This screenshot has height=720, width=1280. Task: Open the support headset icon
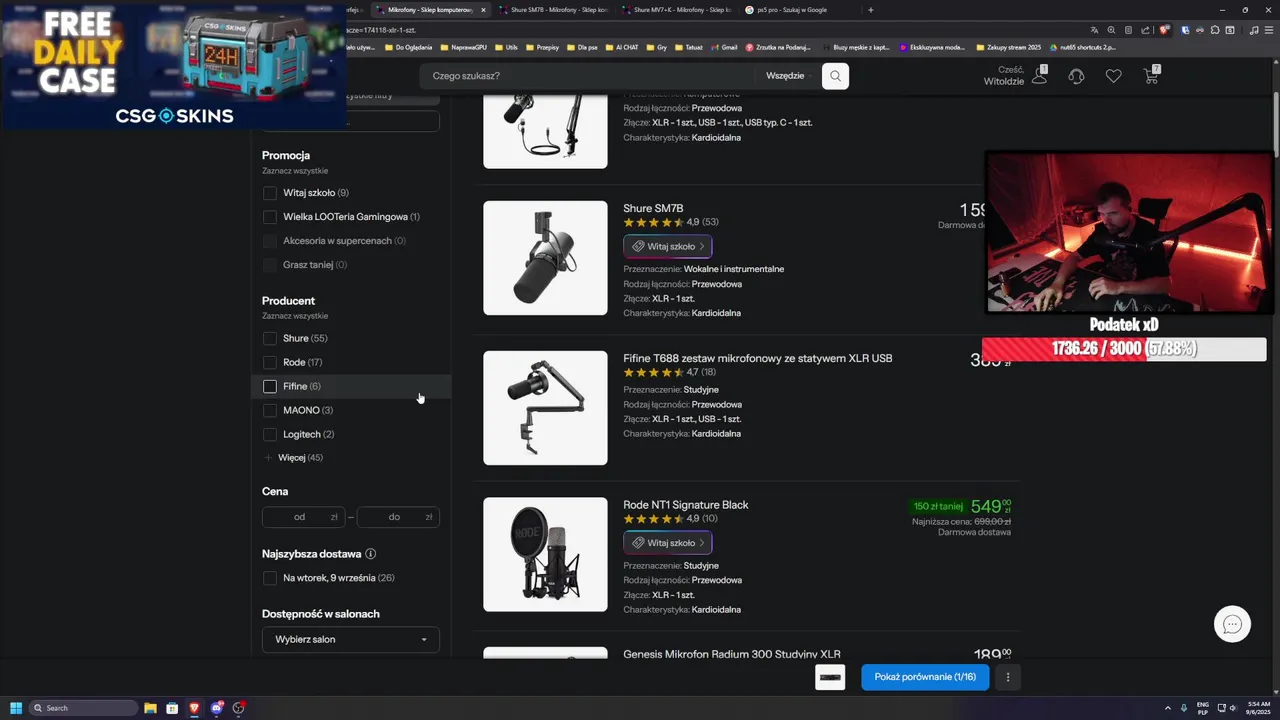tap(1076, 76)
